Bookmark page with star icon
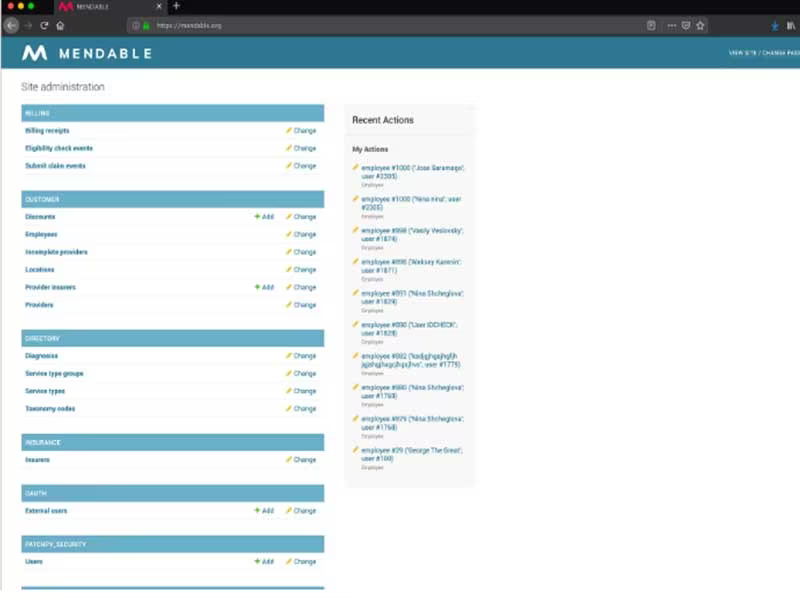Image resolution: width=800 pixels, height=600 pixels. [x=701, y=26]
